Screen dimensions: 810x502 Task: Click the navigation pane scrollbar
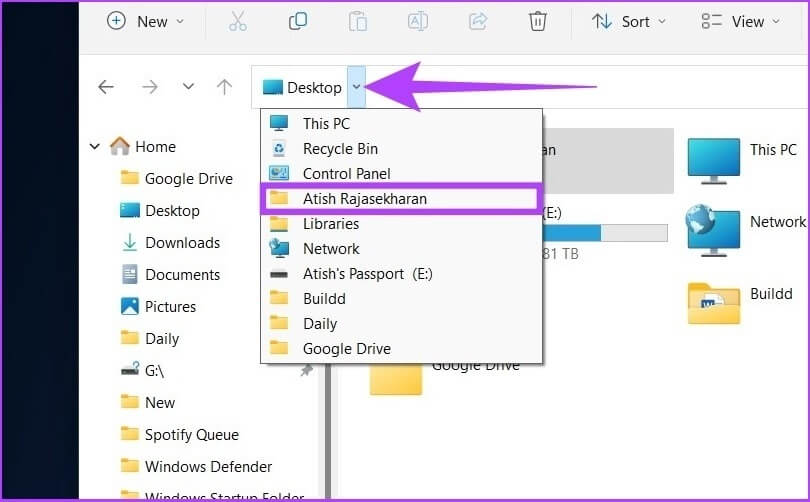(x=328, y=429)
